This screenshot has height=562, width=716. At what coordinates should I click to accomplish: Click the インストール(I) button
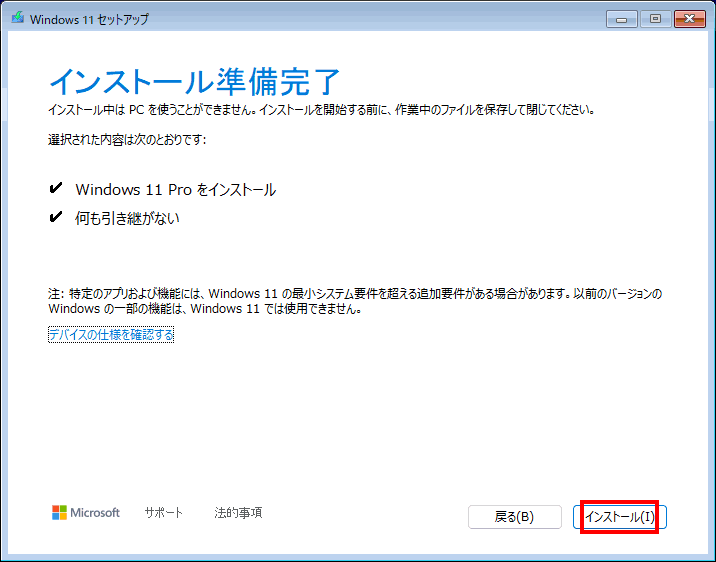[x=620, y=517]
